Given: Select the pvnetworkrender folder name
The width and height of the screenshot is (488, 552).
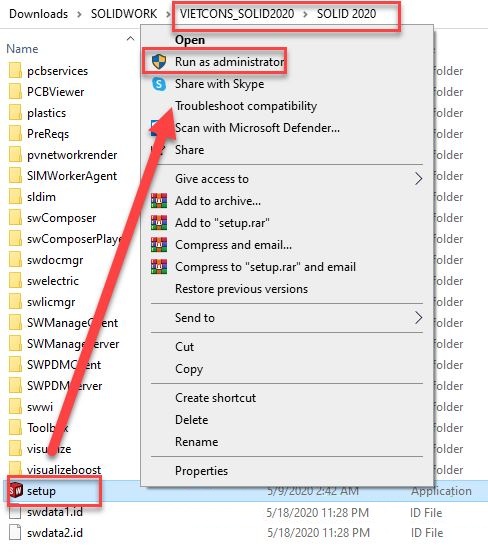Looking at the screenshot, I should (72, 155).
